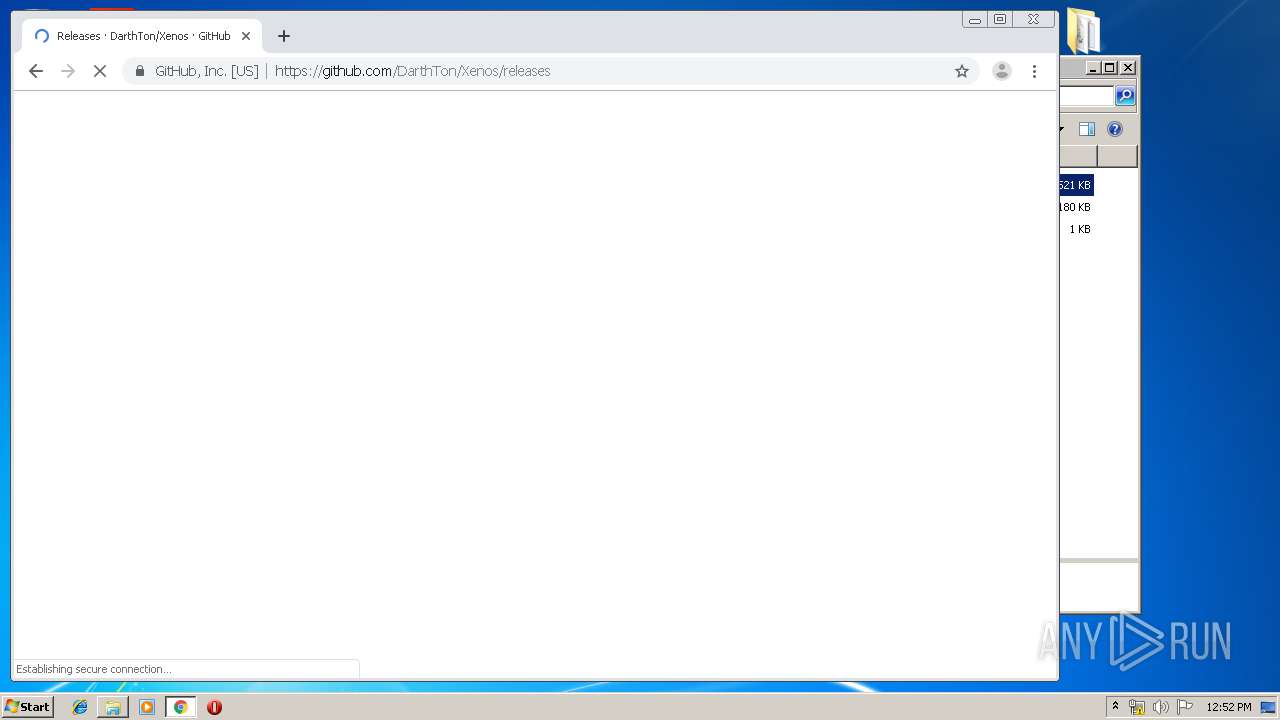Select the 180 KB file row in Explorer
Image resolution: width=1280 pixels, height=720 pixels.
(1076, 207)
